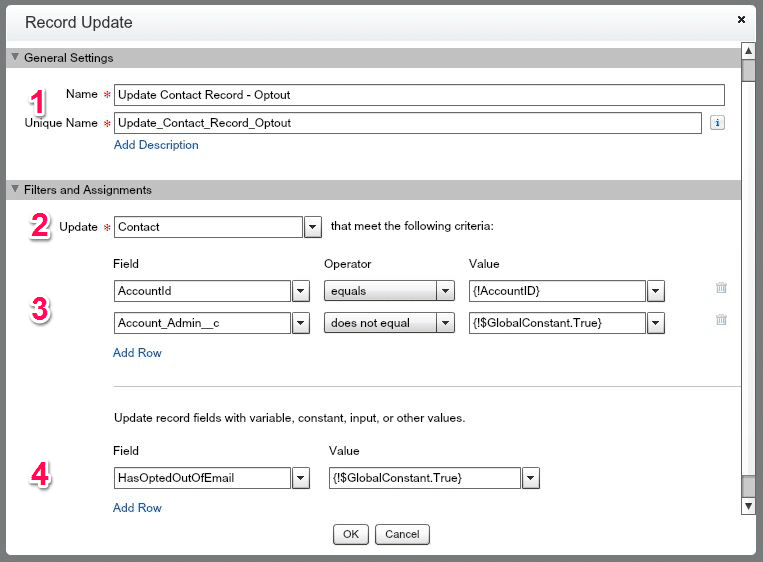Collapse the General Settings section

coord(15,57)
